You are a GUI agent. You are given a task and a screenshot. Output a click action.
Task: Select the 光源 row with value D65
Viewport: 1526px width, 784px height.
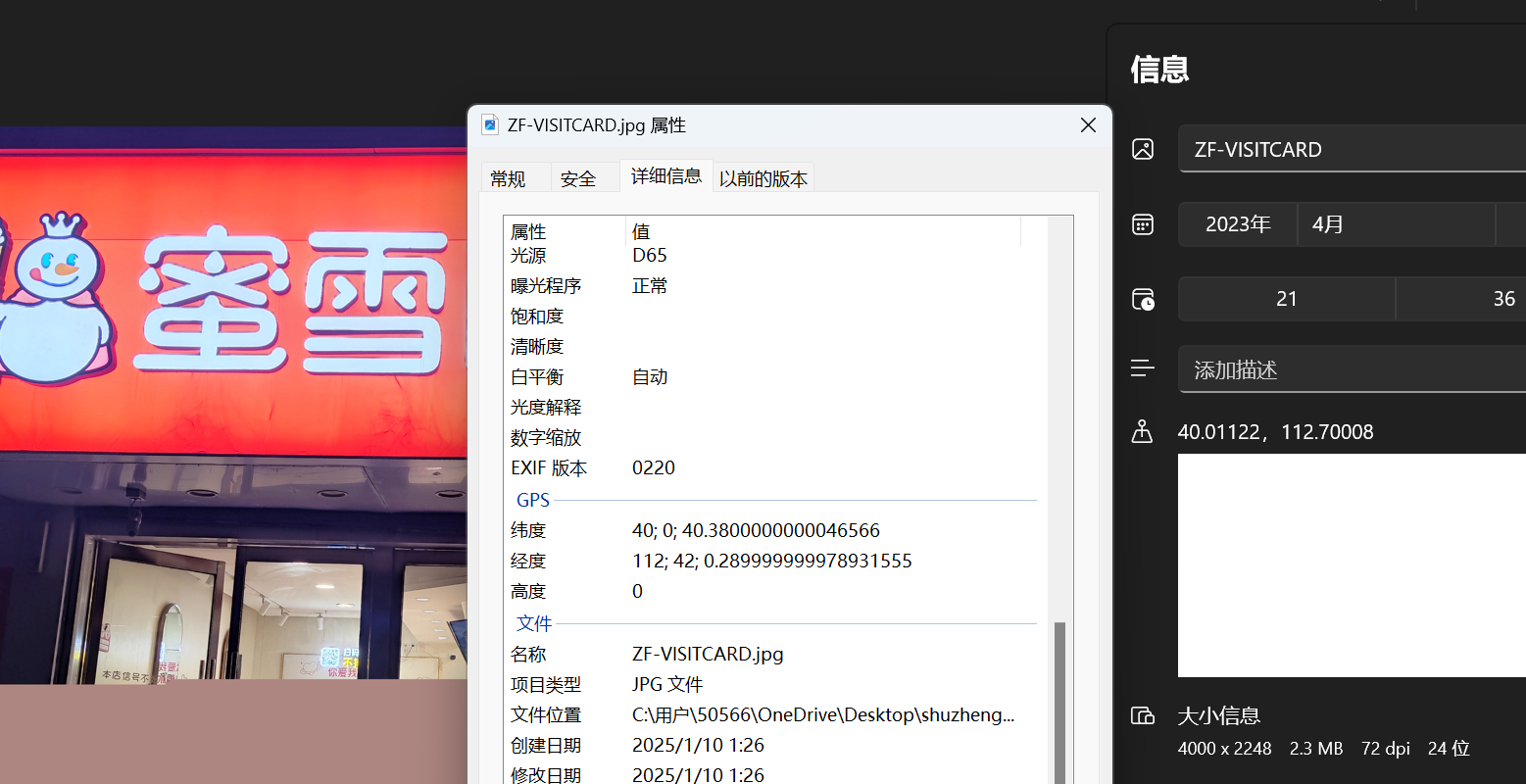pyautogui.click(x=774, y=255)
